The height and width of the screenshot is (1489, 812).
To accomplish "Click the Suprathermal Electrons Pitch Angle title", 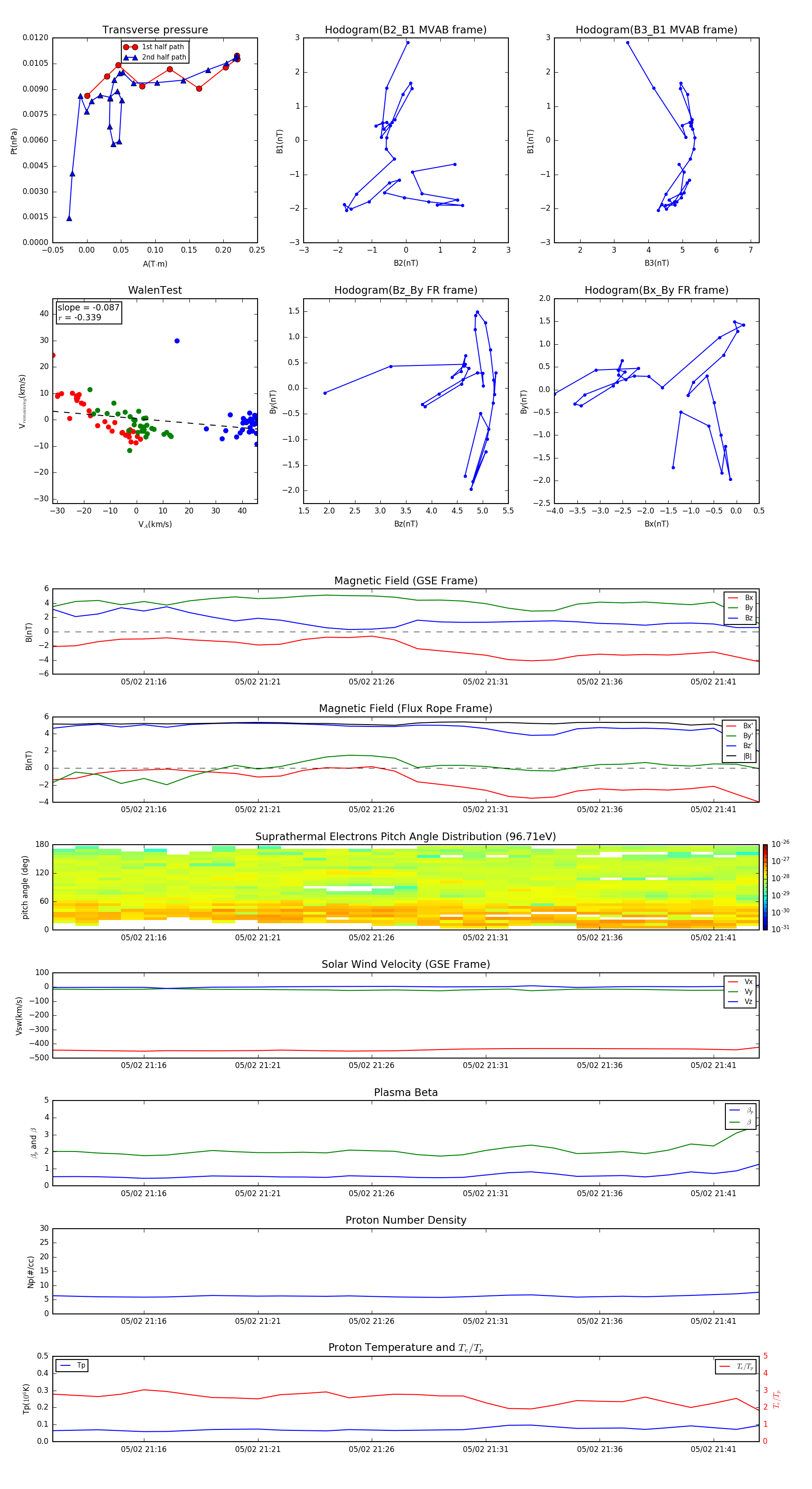I will 406,837.
